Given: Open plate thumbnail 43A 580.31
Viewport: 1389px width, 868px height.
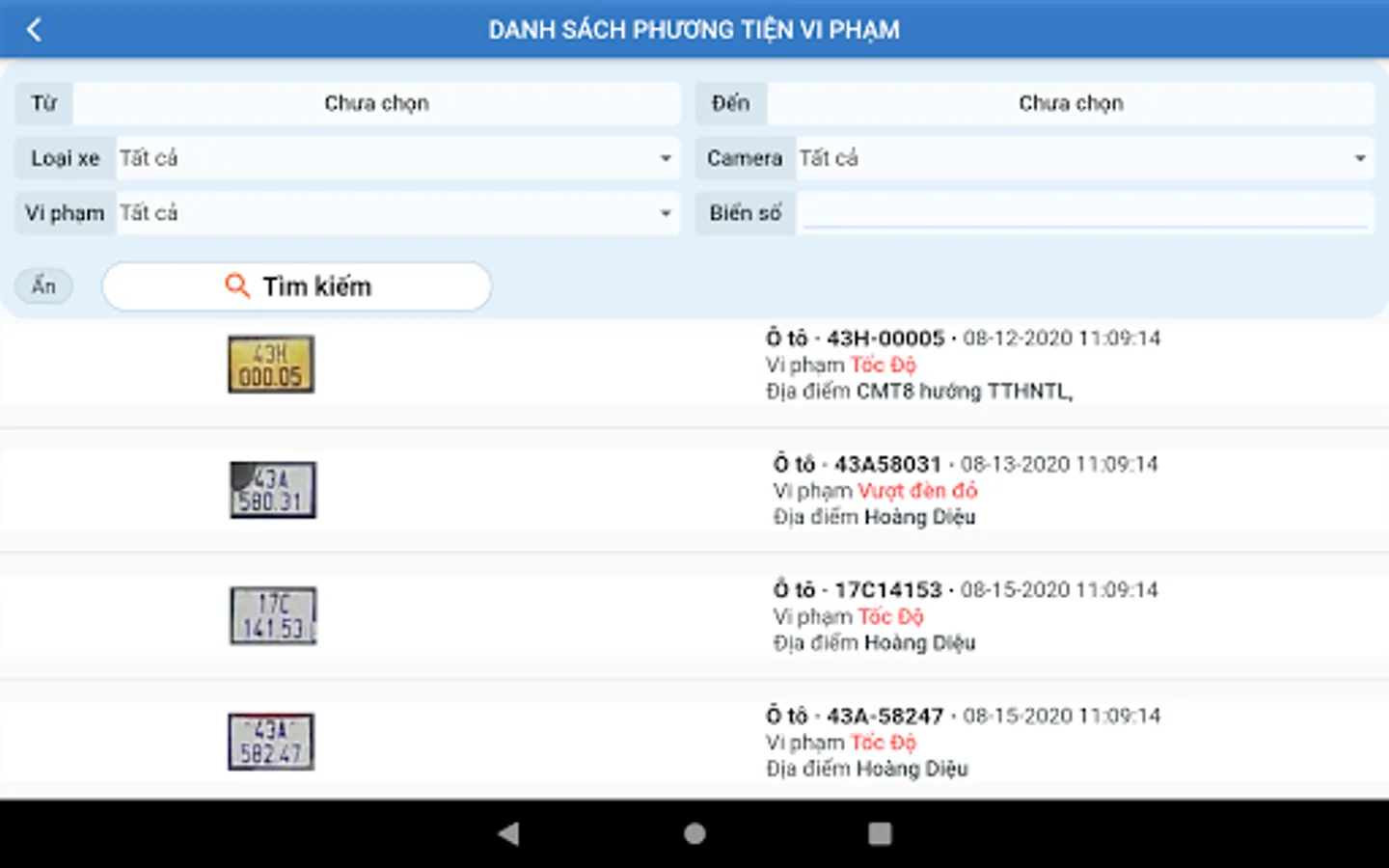Looking at the screenshot, I should [273, 490].
